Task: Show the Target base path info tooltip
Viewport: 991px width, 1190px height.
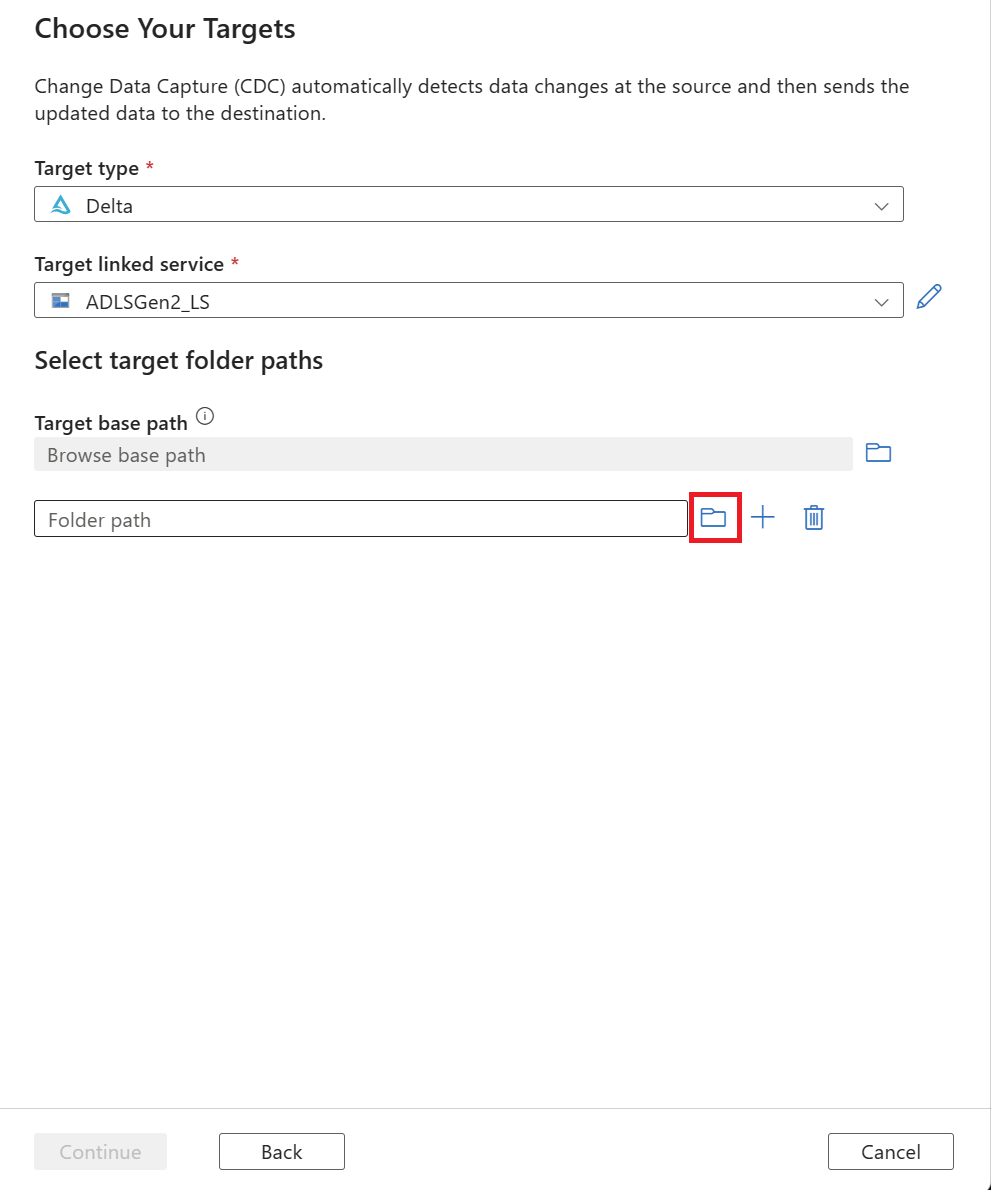Action: tap(205, 416)
